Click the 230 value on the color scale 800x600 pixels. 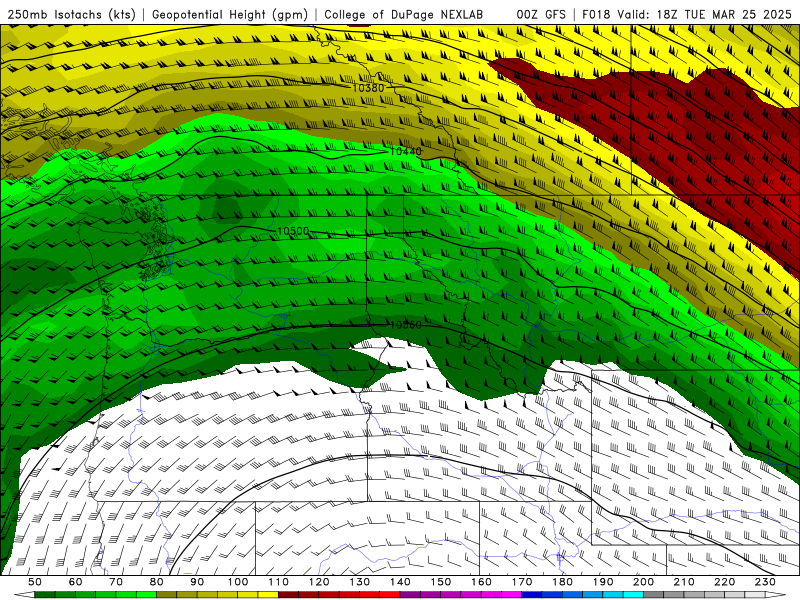(765, 582)
